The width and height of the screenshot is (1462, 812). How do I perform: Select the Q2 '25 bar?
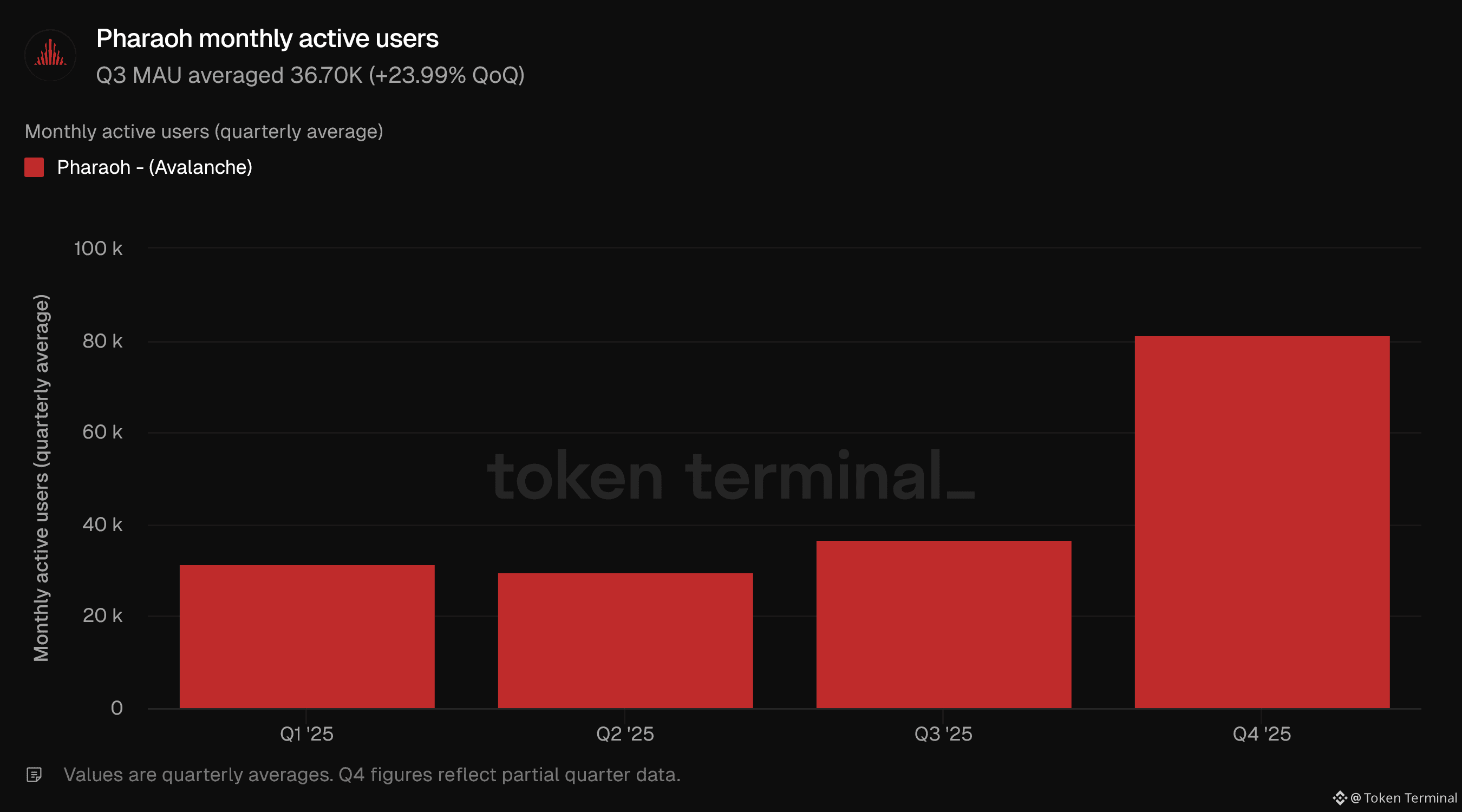click(x=625, y=640)
